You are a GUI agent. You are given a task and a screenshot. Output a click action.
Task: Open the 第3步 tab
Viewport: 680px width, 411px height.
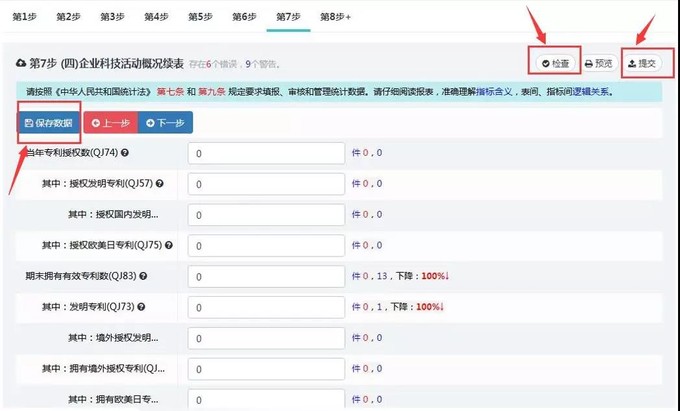(x=112, y=17)
